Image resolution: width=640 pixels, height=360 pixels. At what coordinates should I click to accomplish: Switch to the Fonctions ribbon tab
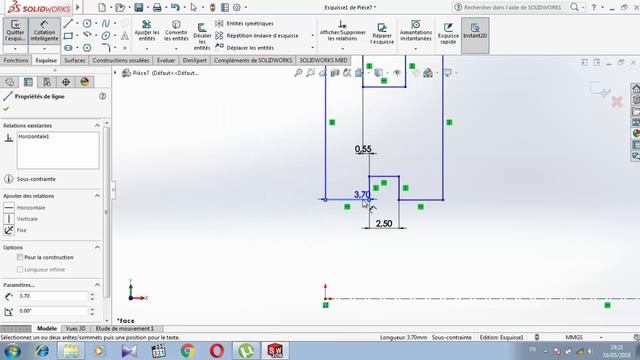[x=16, y=60]
